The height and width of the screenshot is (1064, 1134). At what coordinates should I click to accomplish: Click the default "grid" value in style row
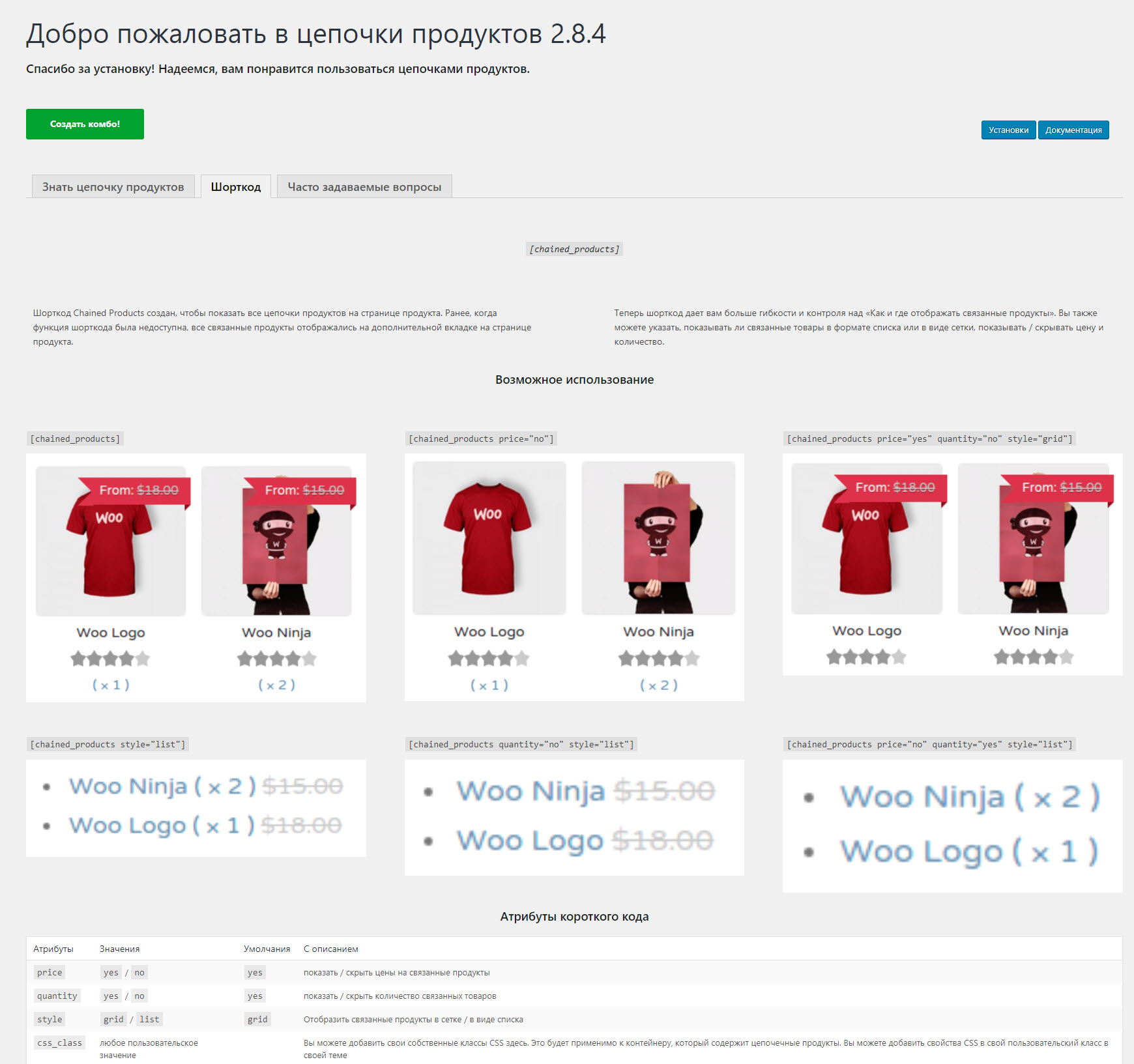pos(257,1019)
